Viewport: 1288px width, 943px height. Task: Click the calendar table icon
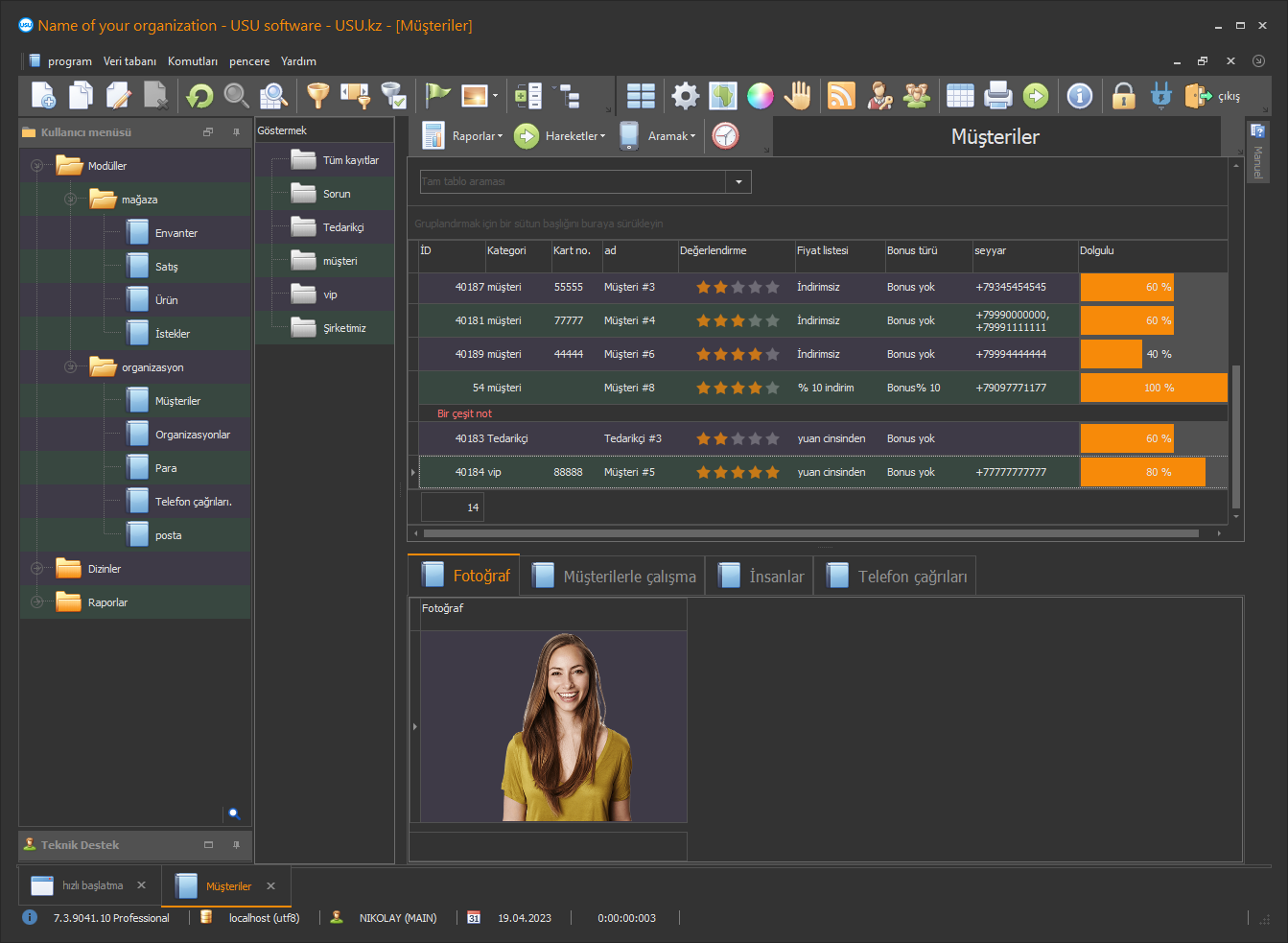point(960,96)
